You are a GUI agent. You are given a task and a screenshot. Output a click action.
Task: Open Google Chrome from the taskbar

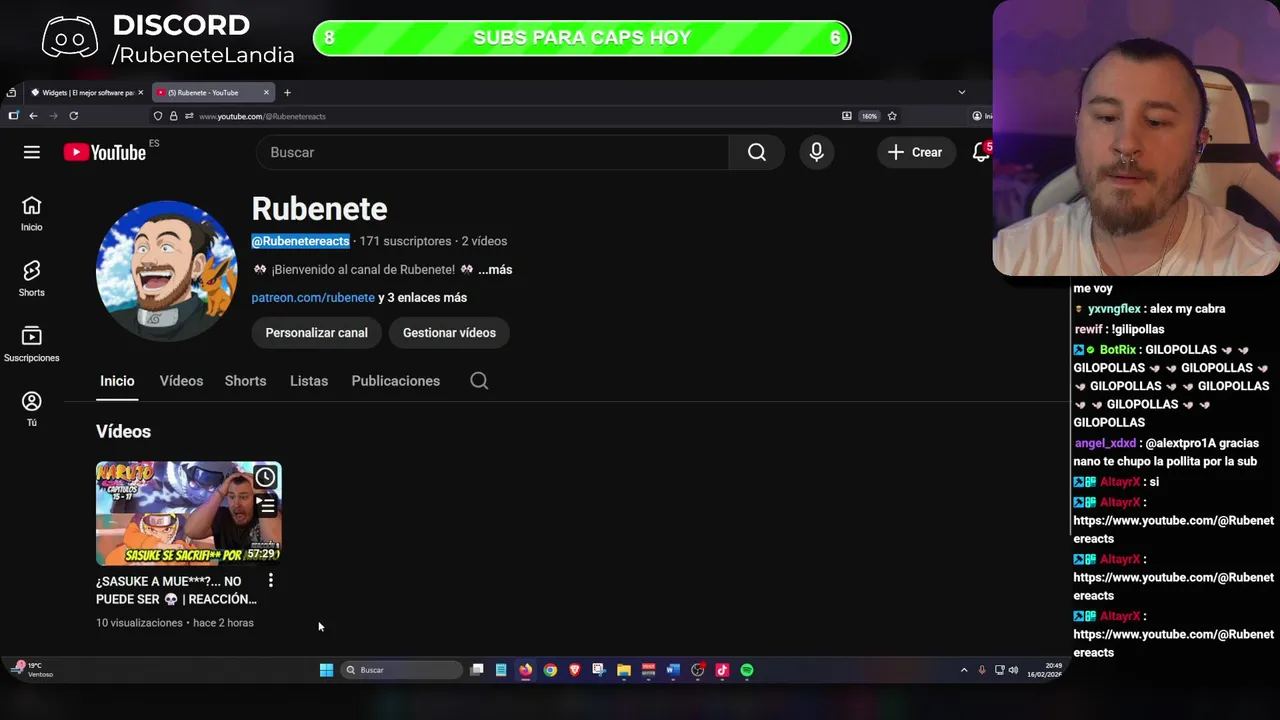[x=550, y=670]
